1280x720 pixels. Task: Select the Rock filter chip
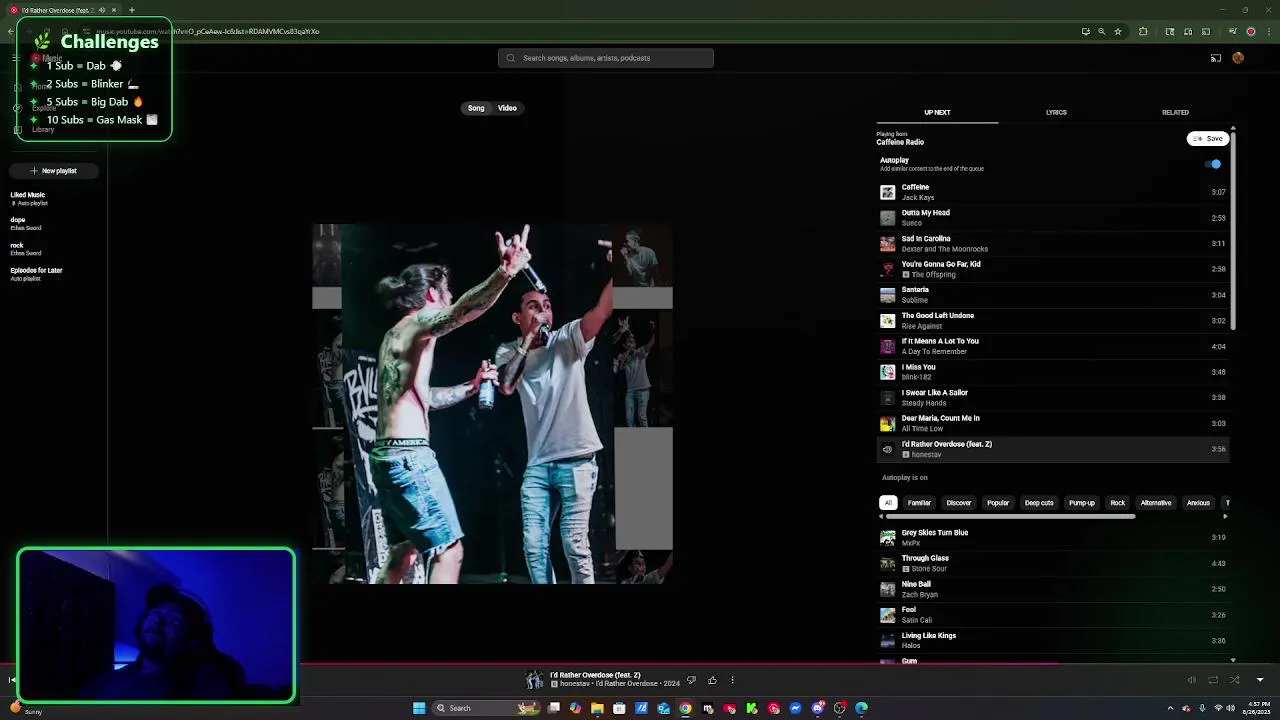(x=1118, y=503)
